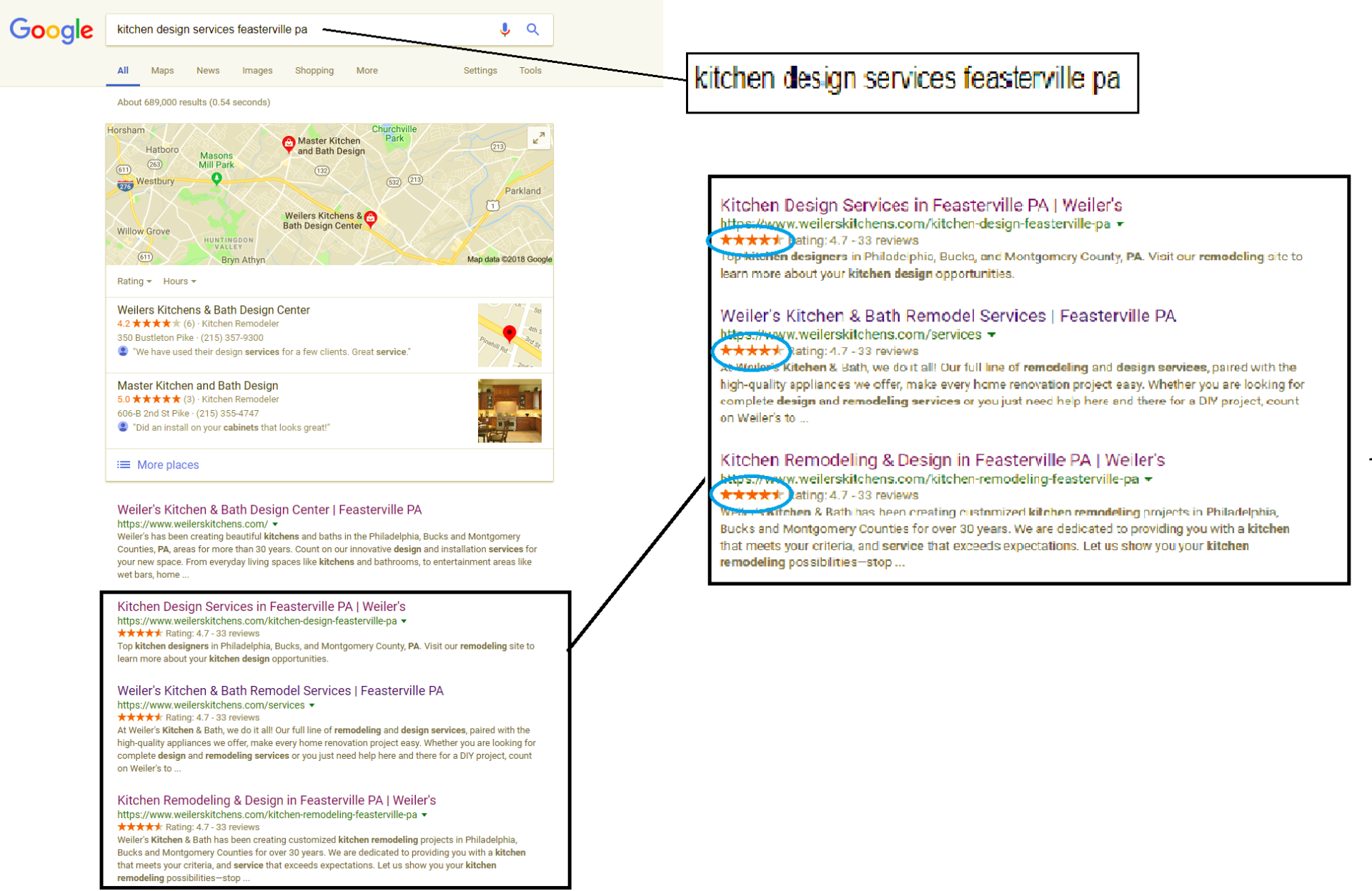Click the "Parkland" map label

(x=523, y=191)
